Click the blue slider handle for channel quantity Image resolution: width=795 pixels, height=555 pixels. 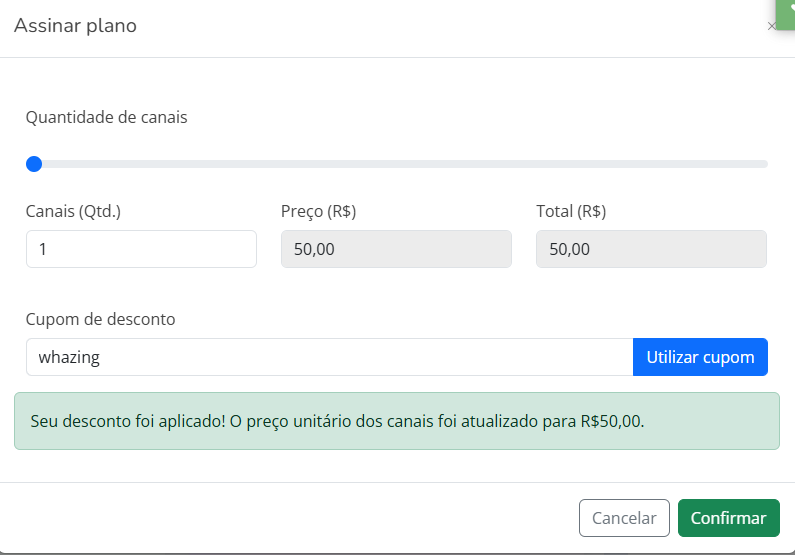click(34, 164)
